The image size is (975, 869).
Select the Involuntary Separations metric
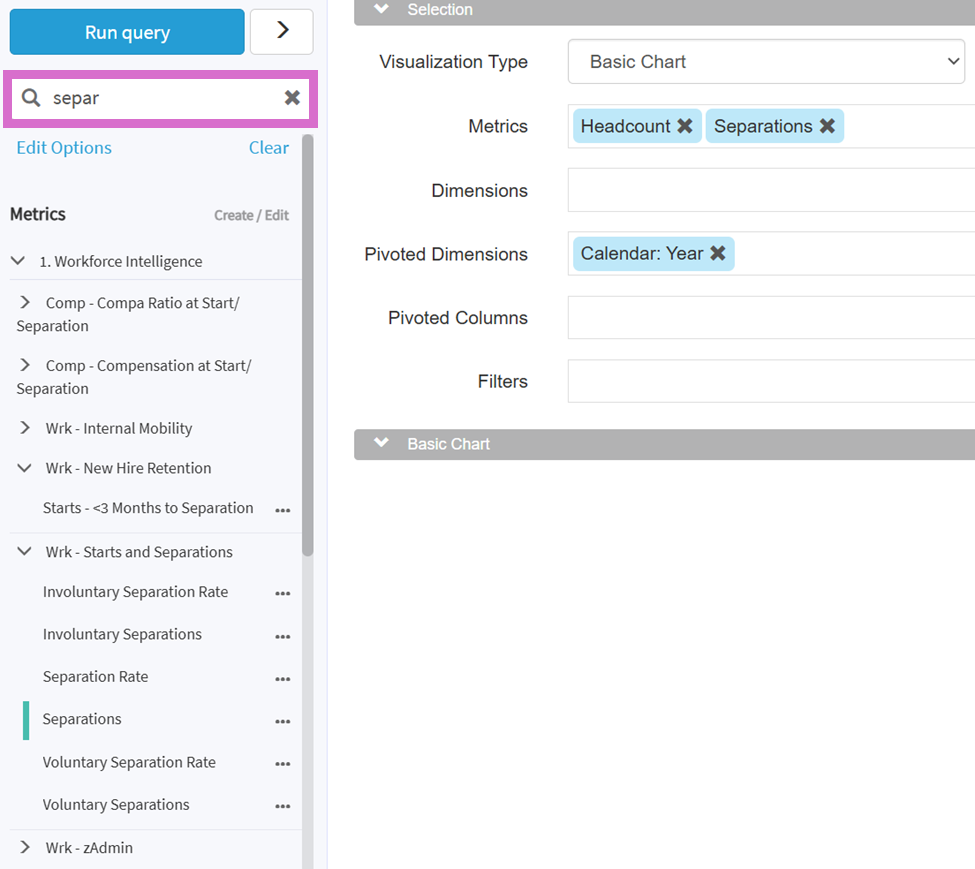point(122,634)
